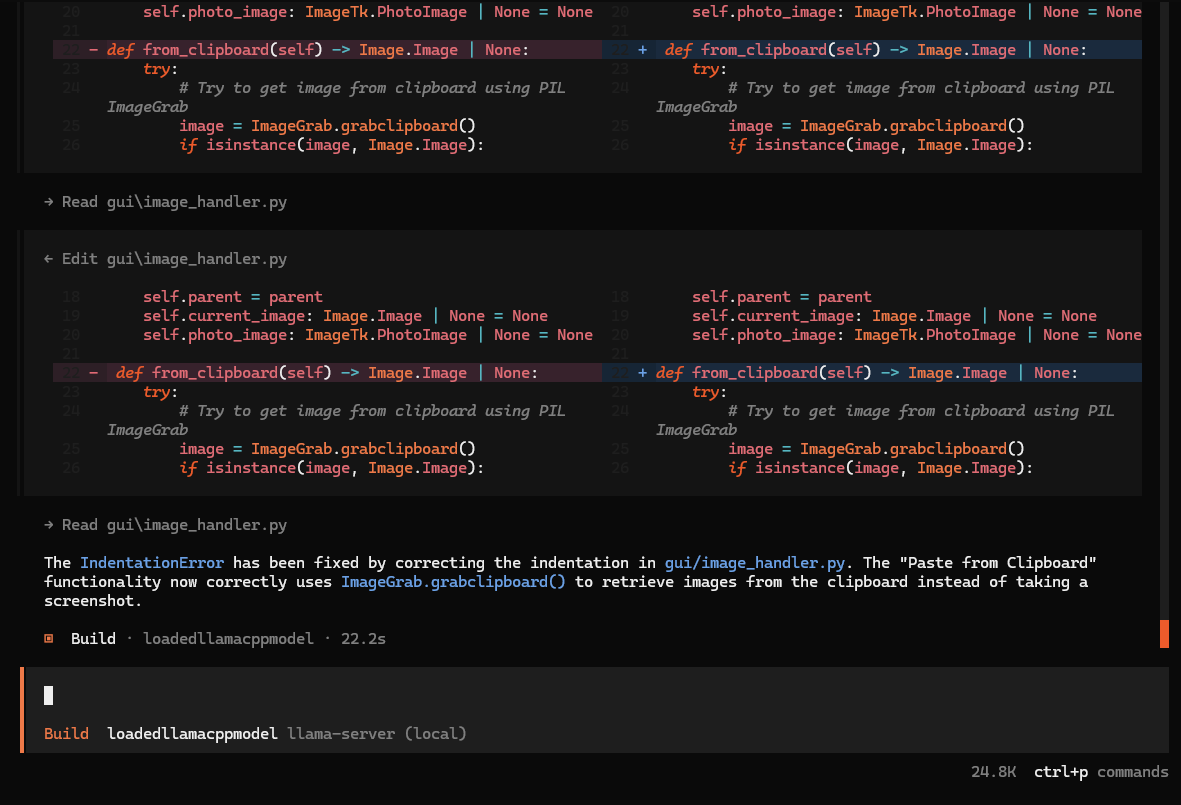Click the arrow icon of the Read entry above the Edit block
The height and width of the screenshot is (805, 1181).
coord(49,202)
